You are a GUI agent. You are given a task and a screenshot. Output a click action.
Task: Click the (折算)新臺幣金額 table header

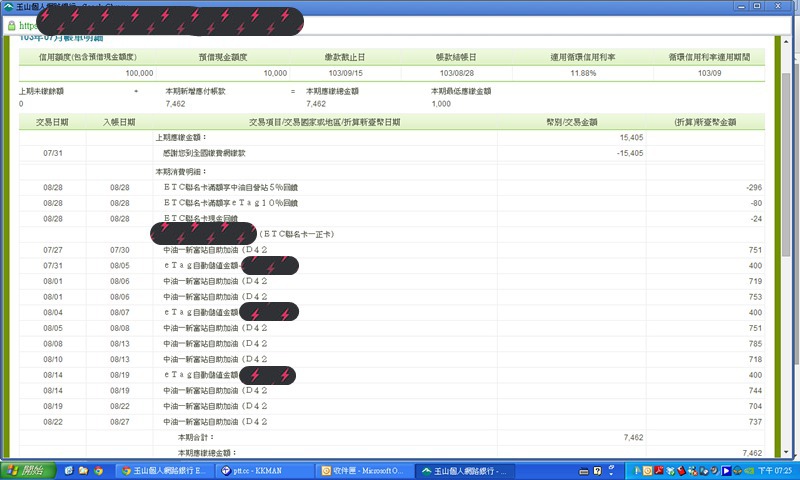point(705,122)
